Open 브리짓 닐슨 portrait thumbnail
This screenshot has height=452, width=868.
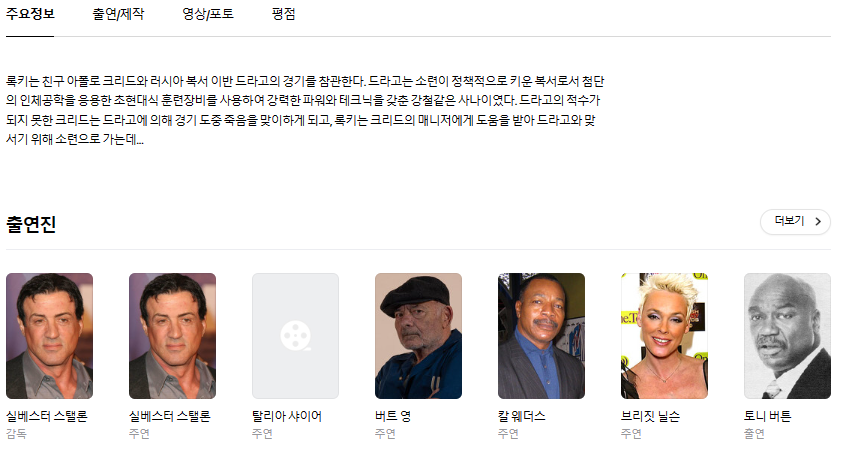664,336
